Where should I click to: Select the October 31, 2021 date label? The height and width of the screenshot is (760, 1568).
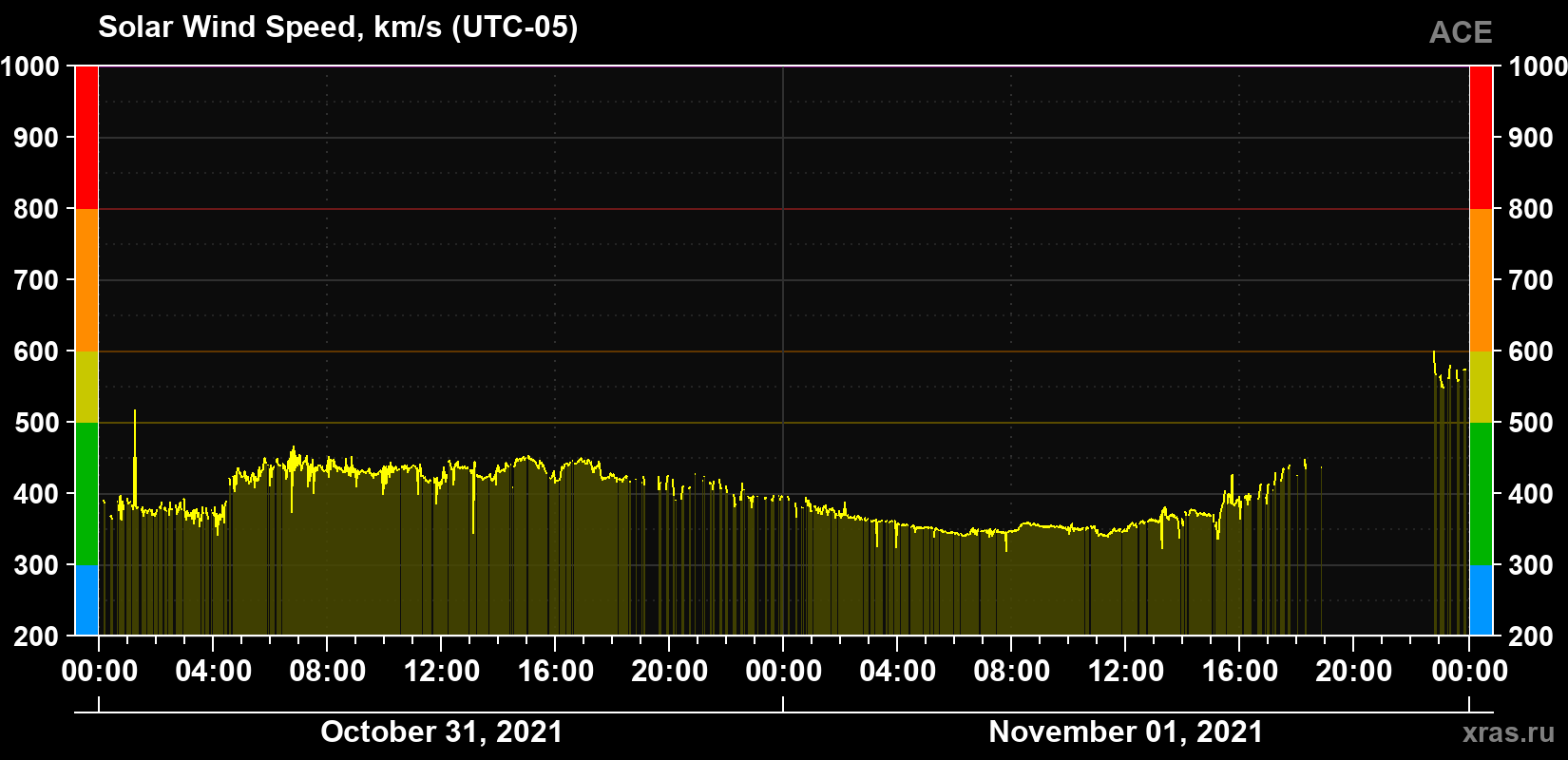coord(442,731)
